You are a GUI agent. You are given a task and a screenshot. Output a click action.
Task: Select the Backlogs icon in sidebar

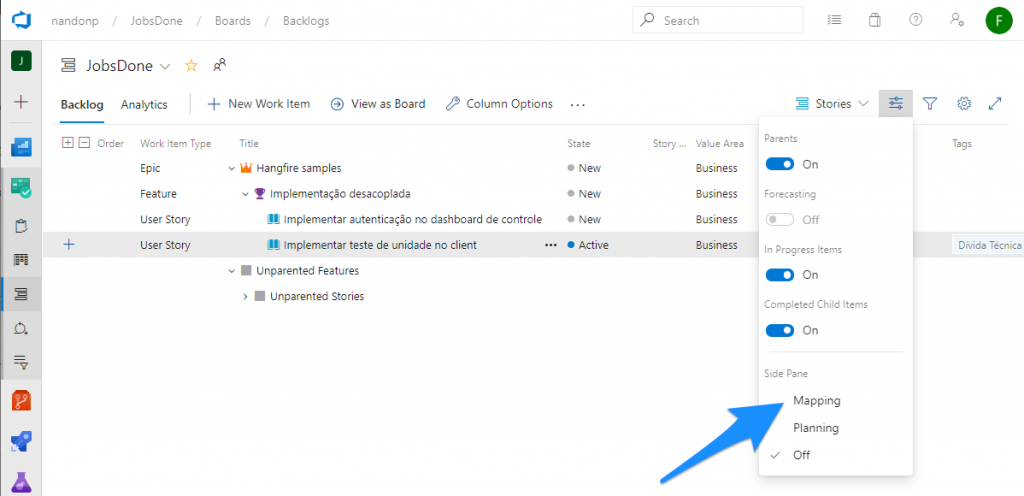(x=21, y=294)
